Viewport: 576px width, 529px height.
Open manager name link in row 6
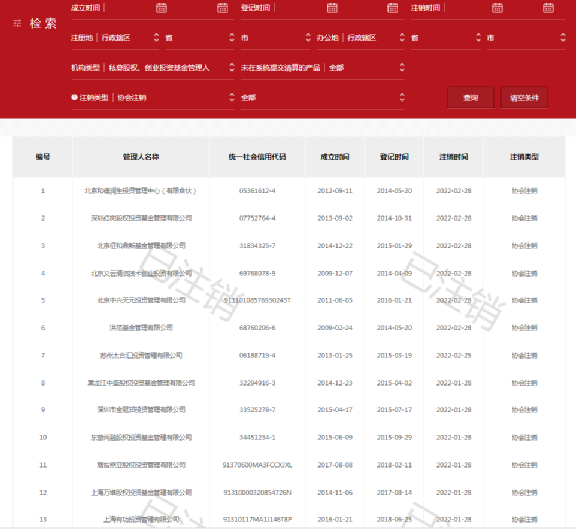point(141,328)
